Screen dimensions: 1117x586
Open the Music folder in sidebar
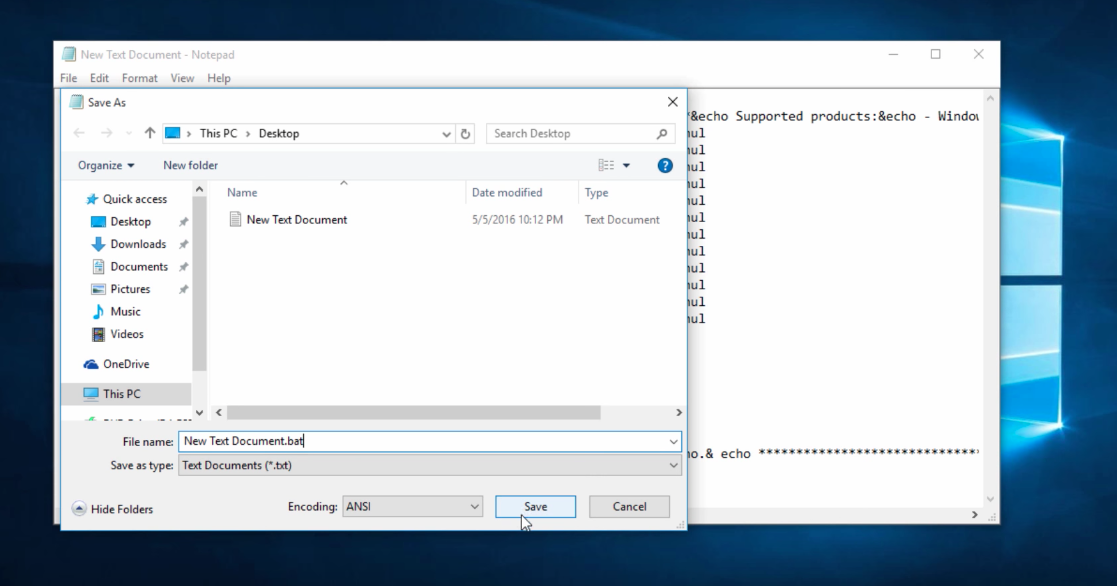coord(124,311)
